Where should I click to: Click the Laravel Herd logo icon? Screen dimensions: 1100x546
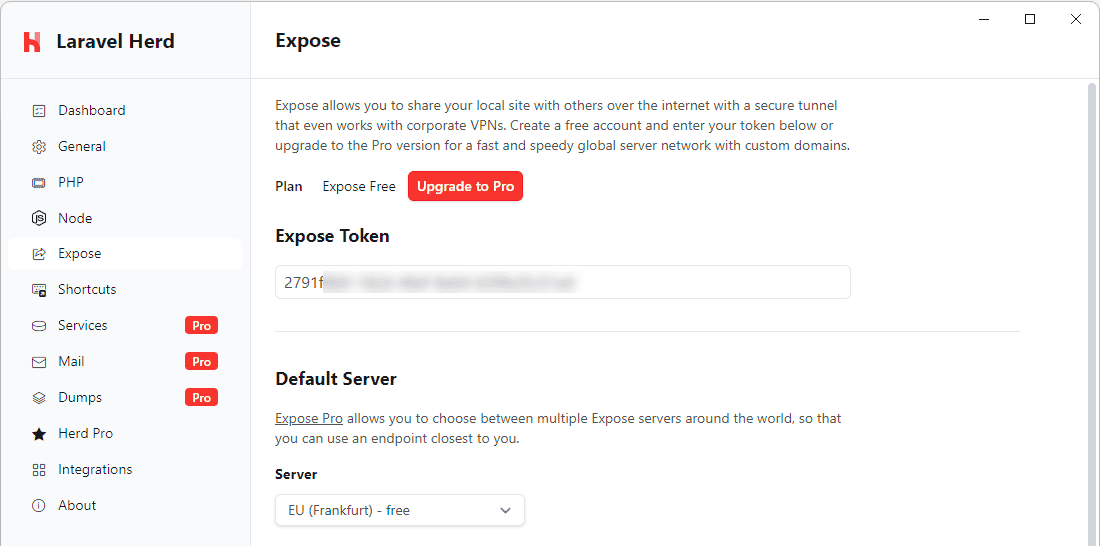32,41
